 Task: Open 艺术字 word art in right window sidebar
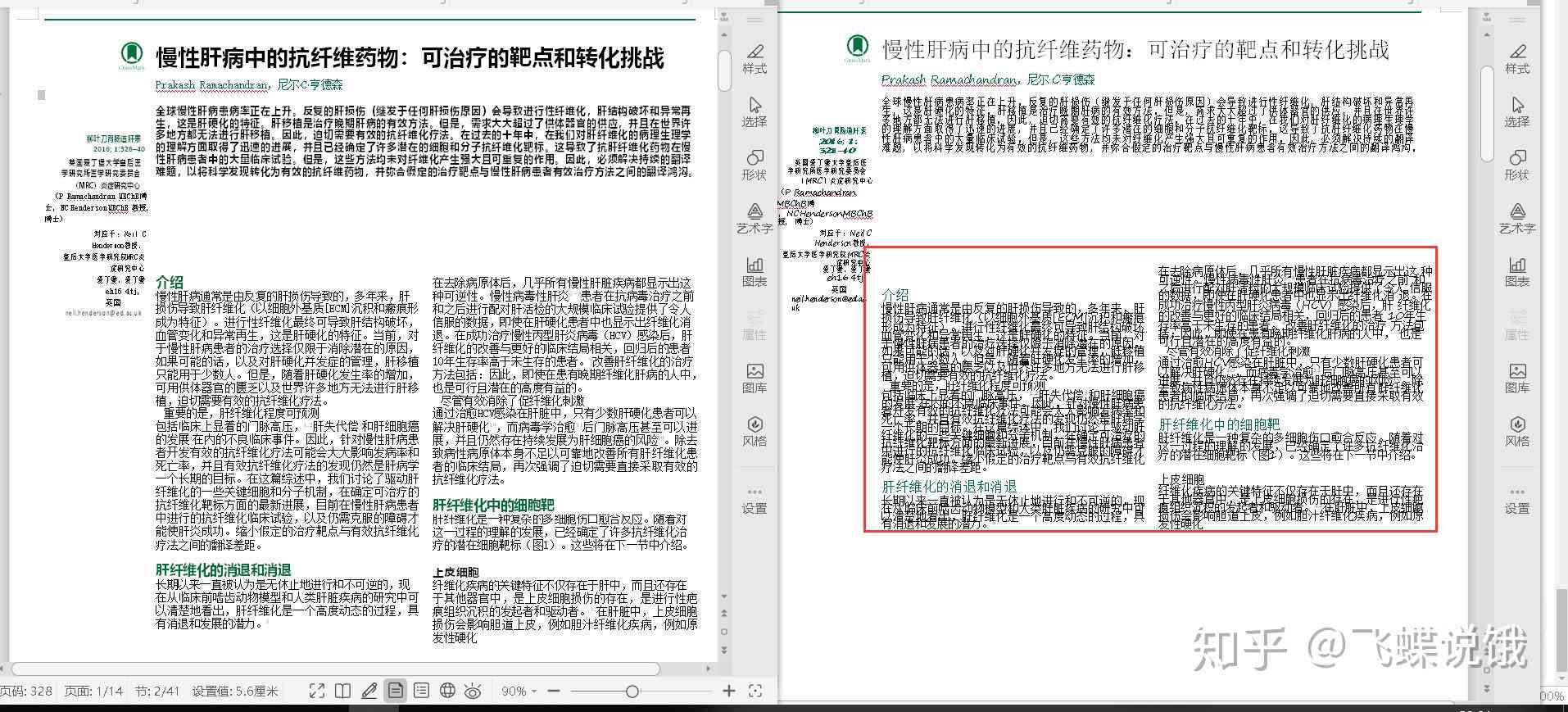(1517, 219)
